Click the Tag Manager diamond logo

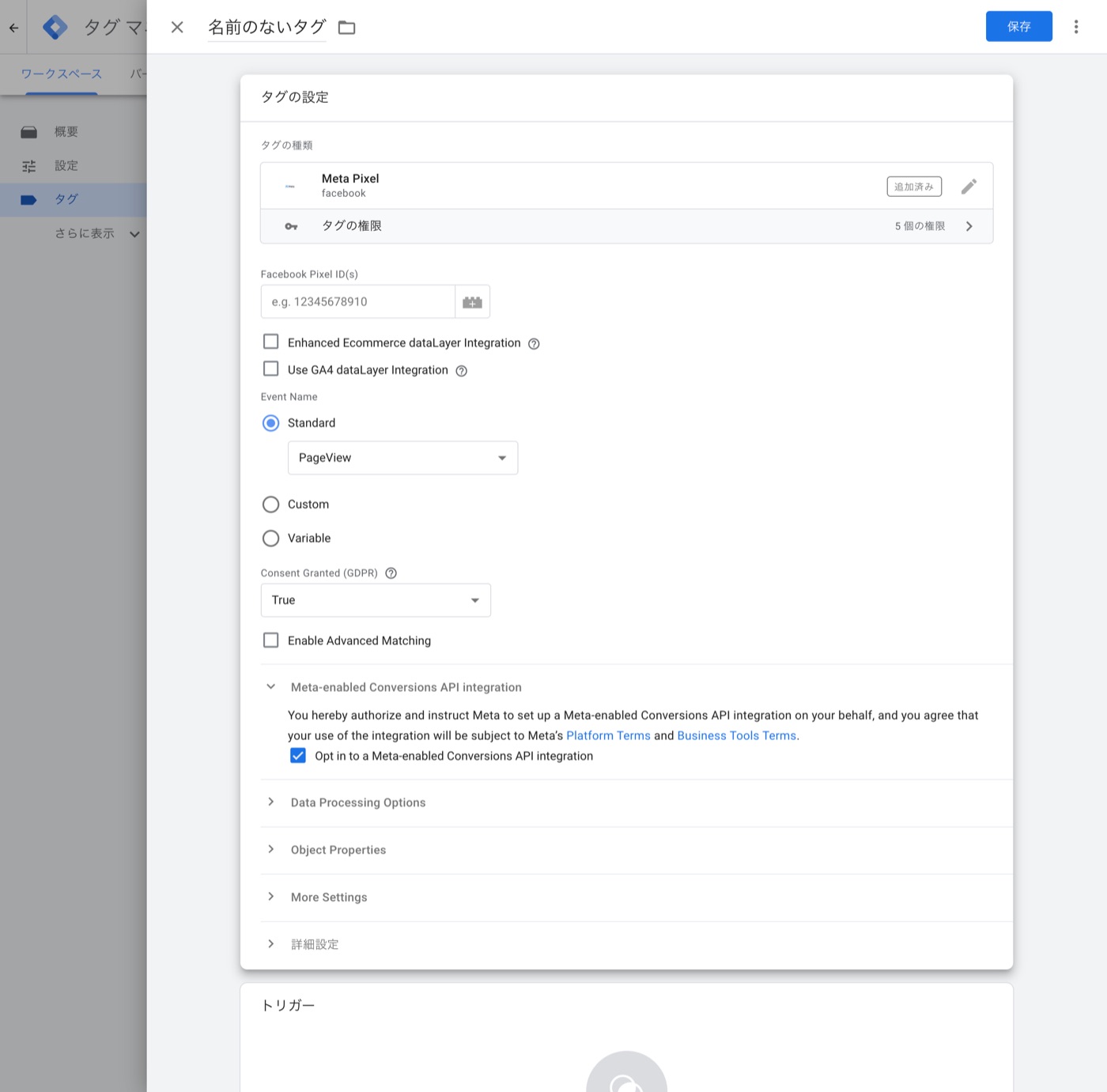click(x=55, y=27)
